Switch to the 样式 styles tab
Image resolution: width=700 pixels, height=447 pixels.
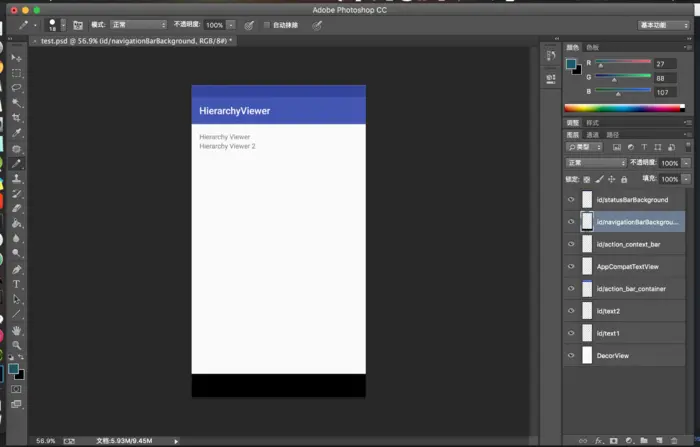[592, 123]
